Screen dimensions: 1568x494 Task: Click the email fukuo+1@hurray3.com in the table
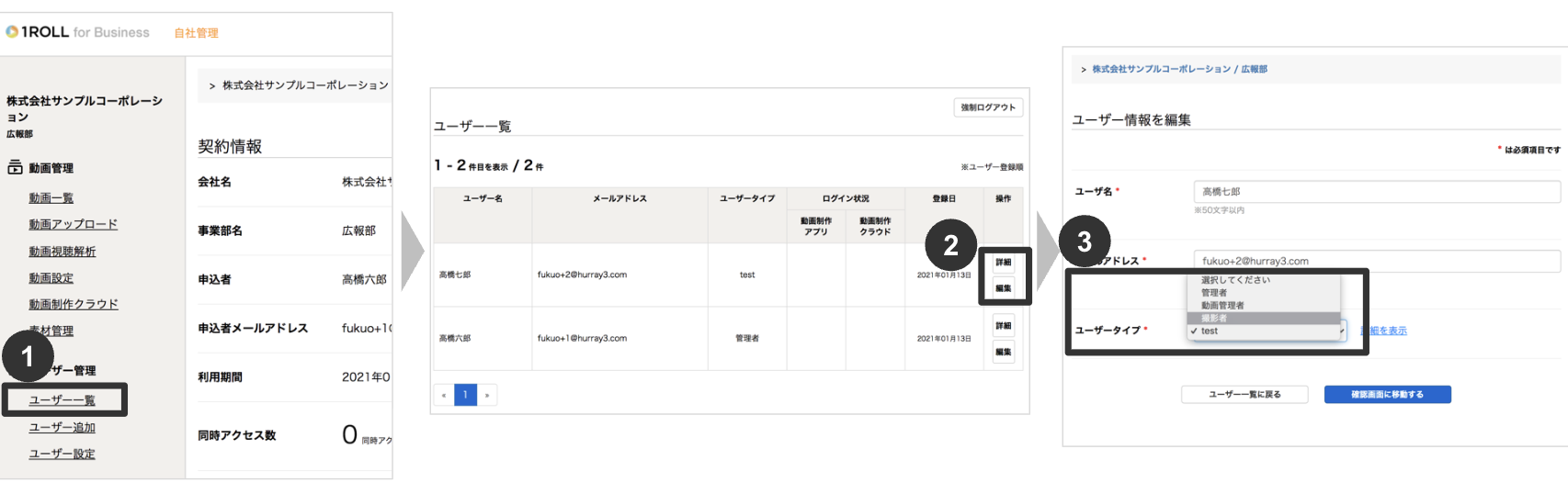(x=582, y=338)
